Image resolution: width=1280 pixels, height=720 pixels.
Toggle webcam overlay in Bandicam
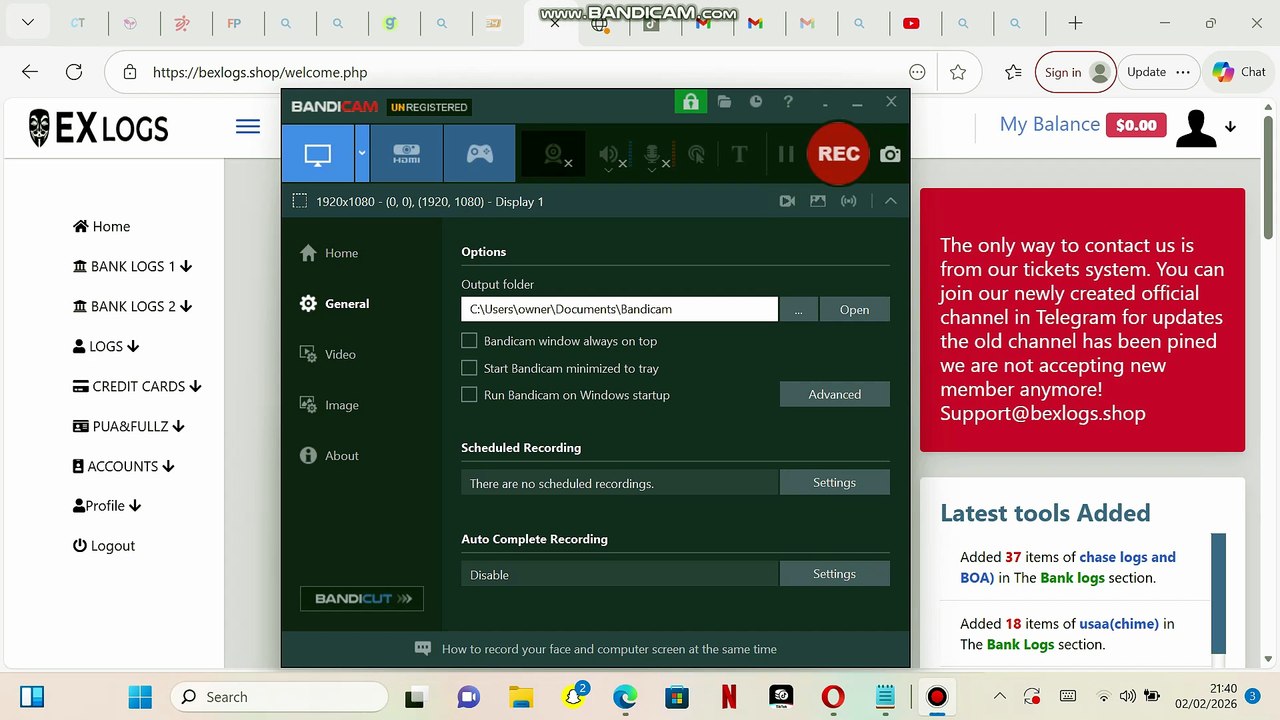554,154
